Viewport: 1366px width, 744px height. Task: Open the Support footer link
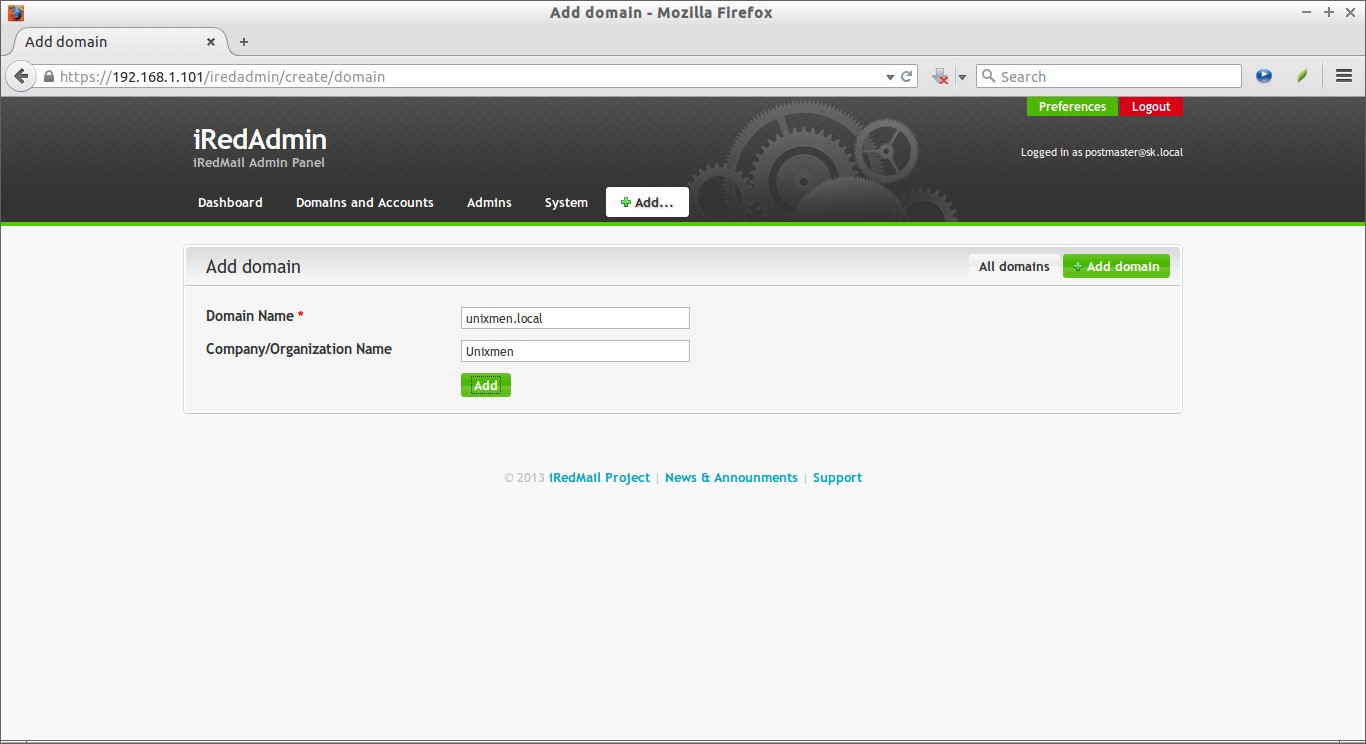pos(837,478)
